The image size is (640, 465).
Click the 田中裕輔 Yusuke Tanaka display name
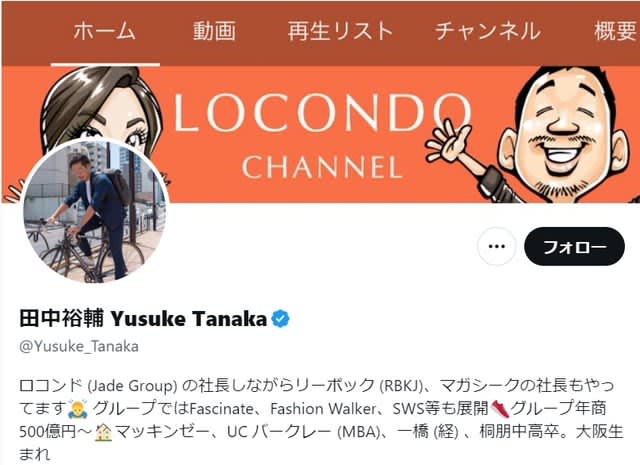(143, 319)
